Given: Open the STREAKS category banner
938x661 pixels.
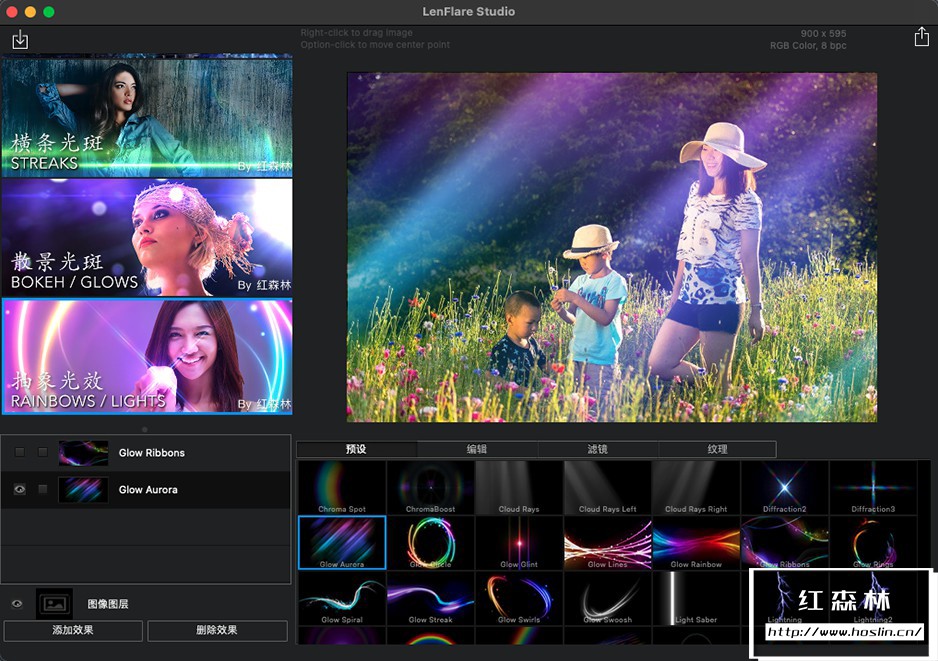Looking at the screenshot, I should pyautogui.click(x=147, y=116).
